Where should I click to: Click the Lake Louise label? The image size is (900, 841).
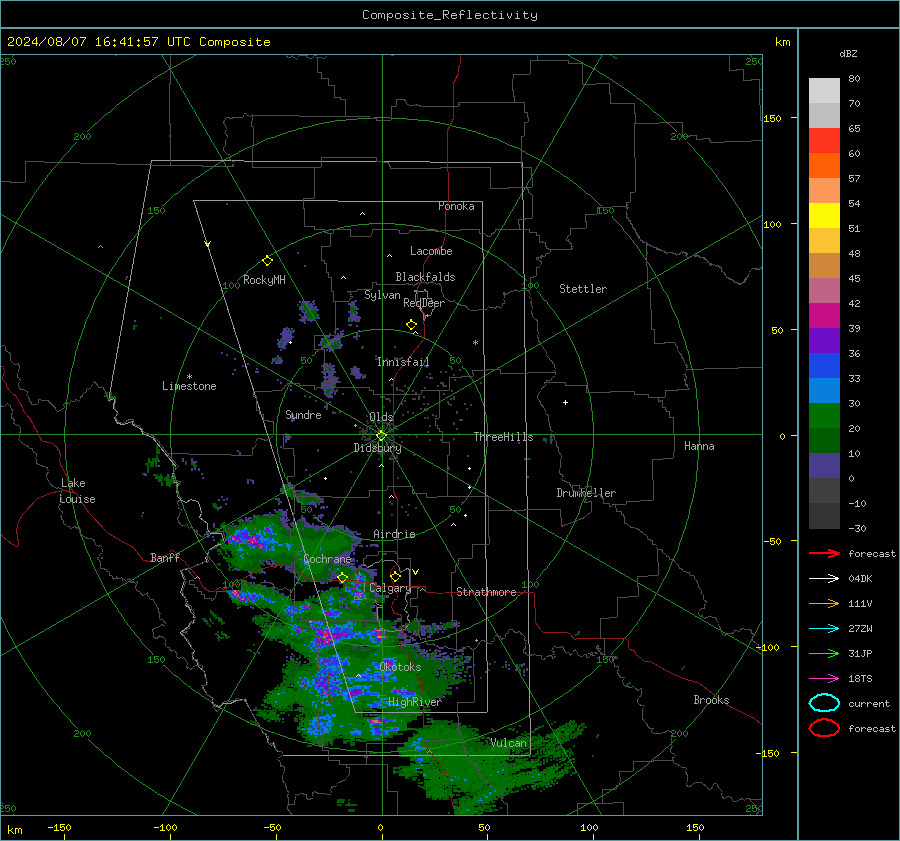coord(77,491)
